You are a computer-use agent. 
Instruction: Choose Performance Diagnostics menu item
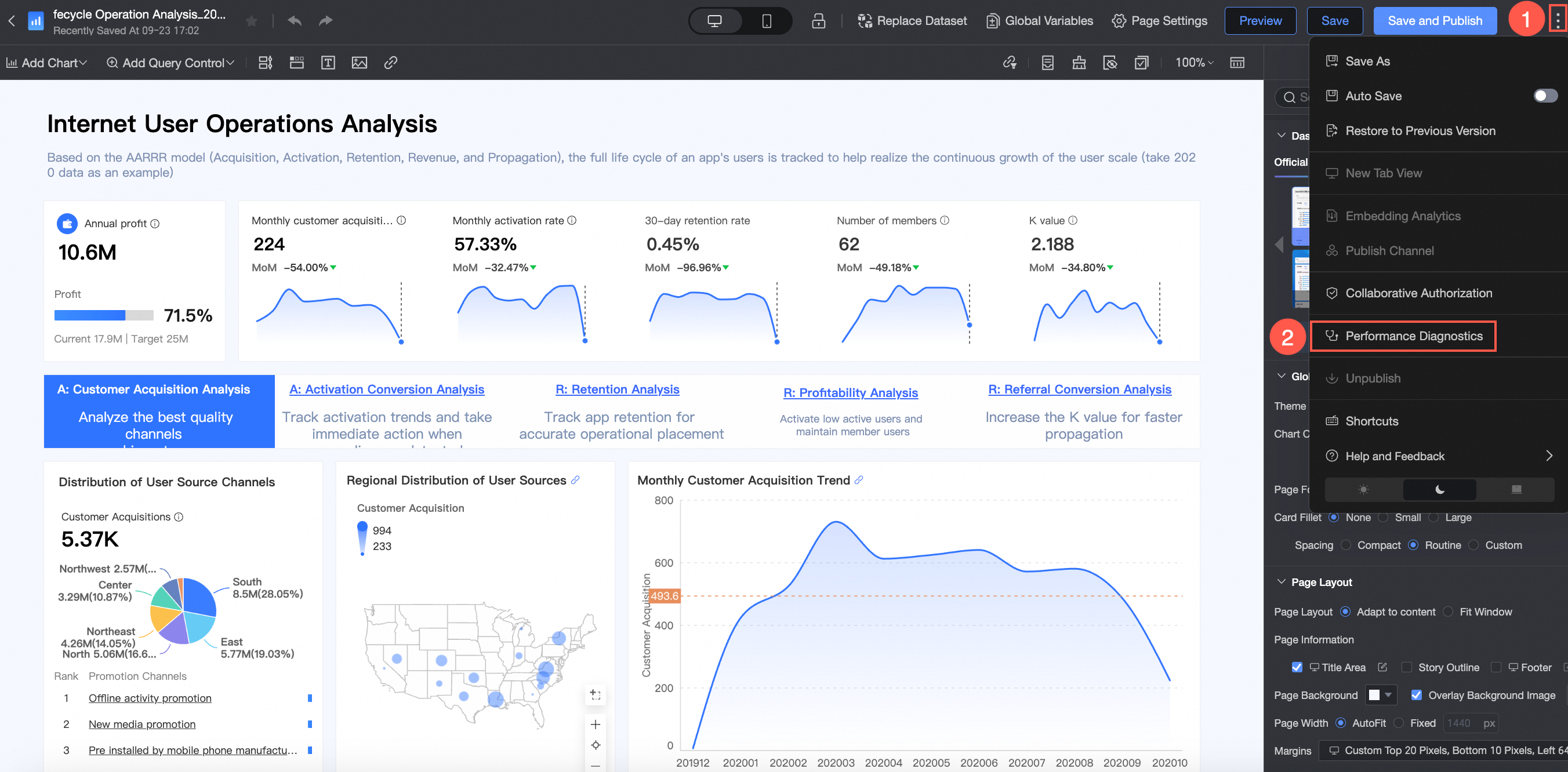1413,336
